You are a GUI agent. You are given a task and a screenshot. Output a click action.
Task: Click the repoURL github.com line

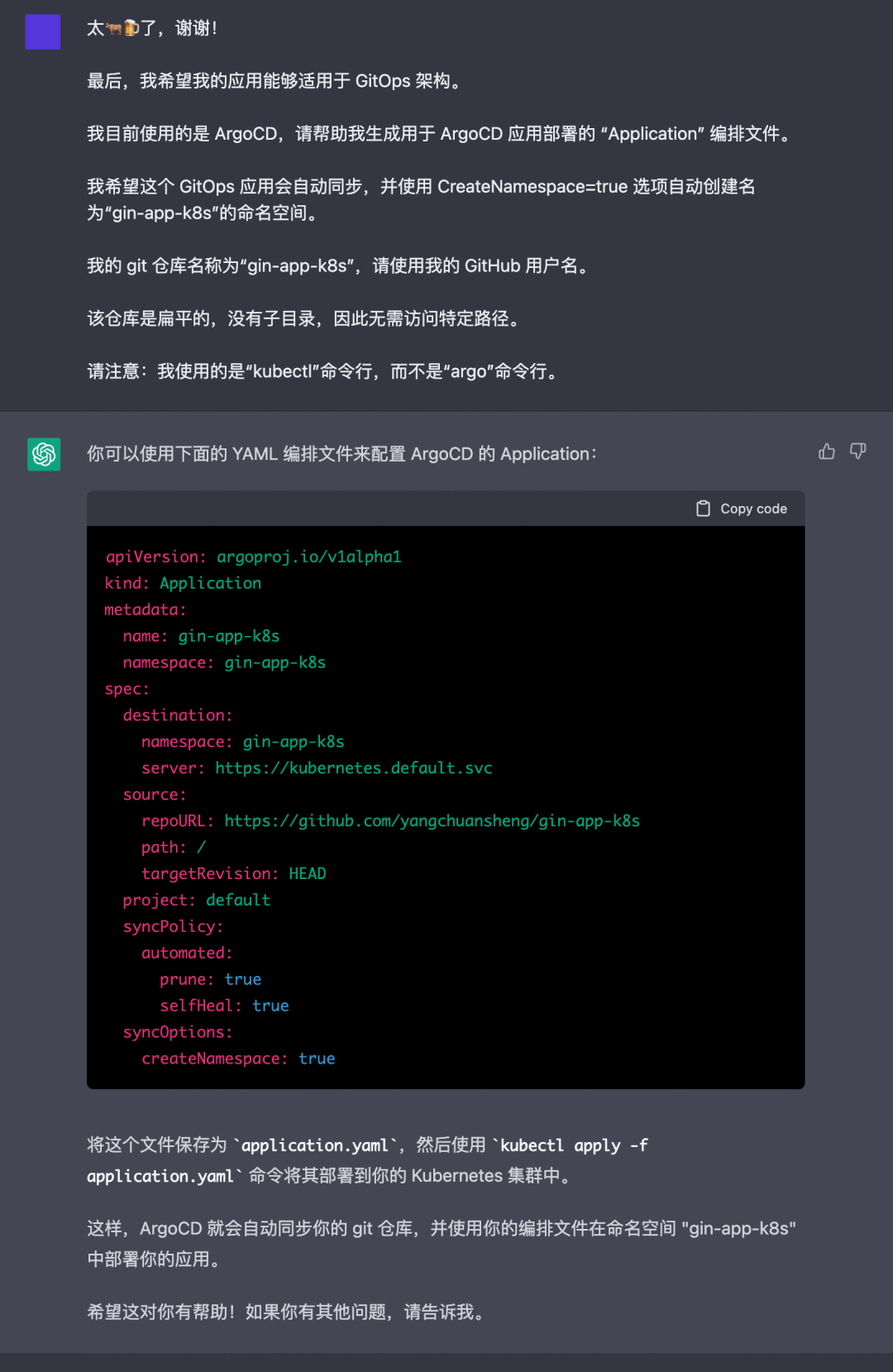tap(390, 821)
